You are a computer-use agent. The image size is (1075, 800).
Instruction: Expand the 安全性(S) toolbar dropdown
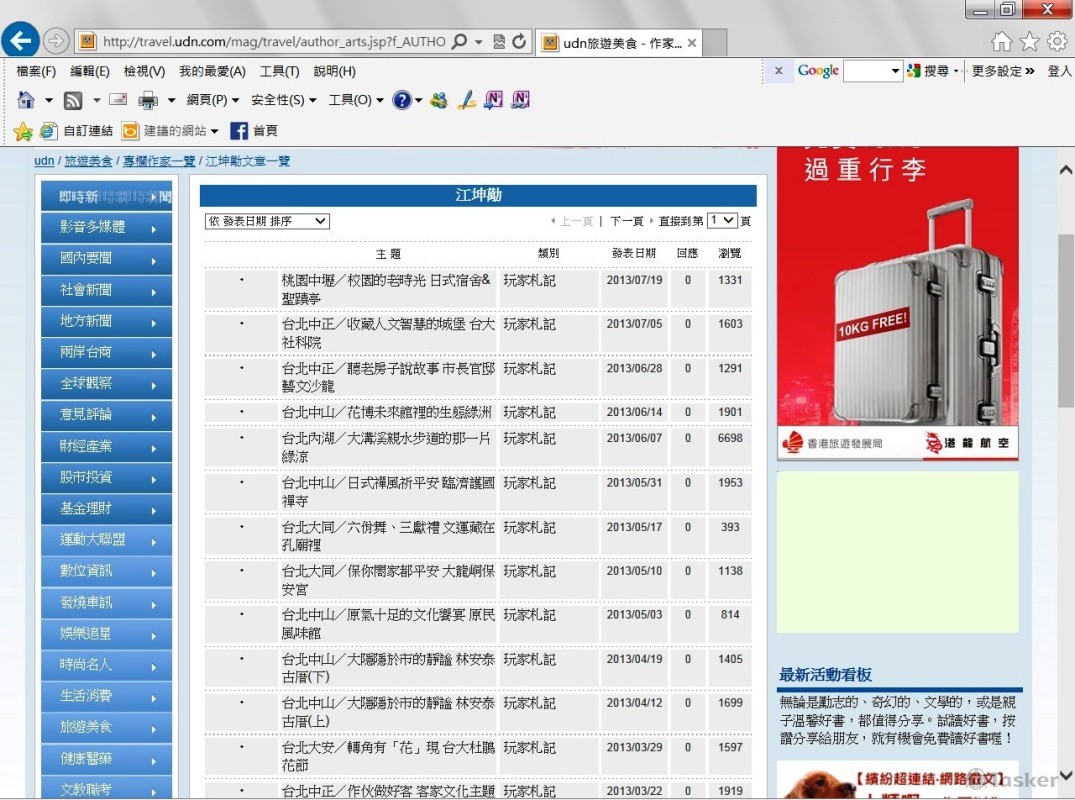point(284,100)
